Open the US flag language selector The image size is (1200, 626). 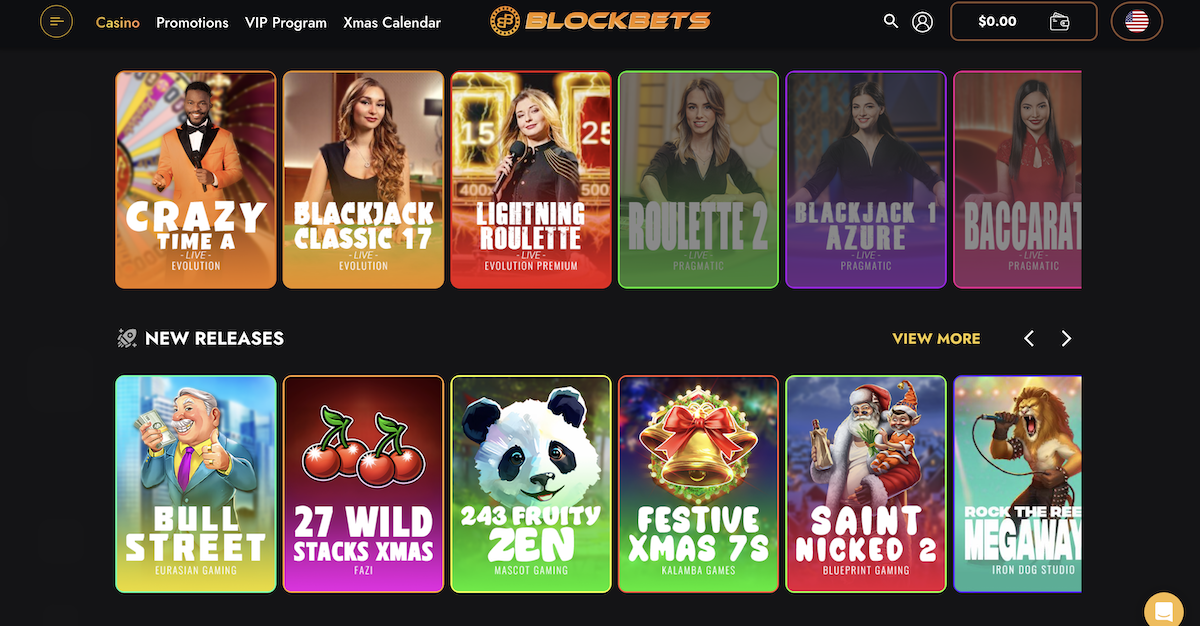[1136, 21]
